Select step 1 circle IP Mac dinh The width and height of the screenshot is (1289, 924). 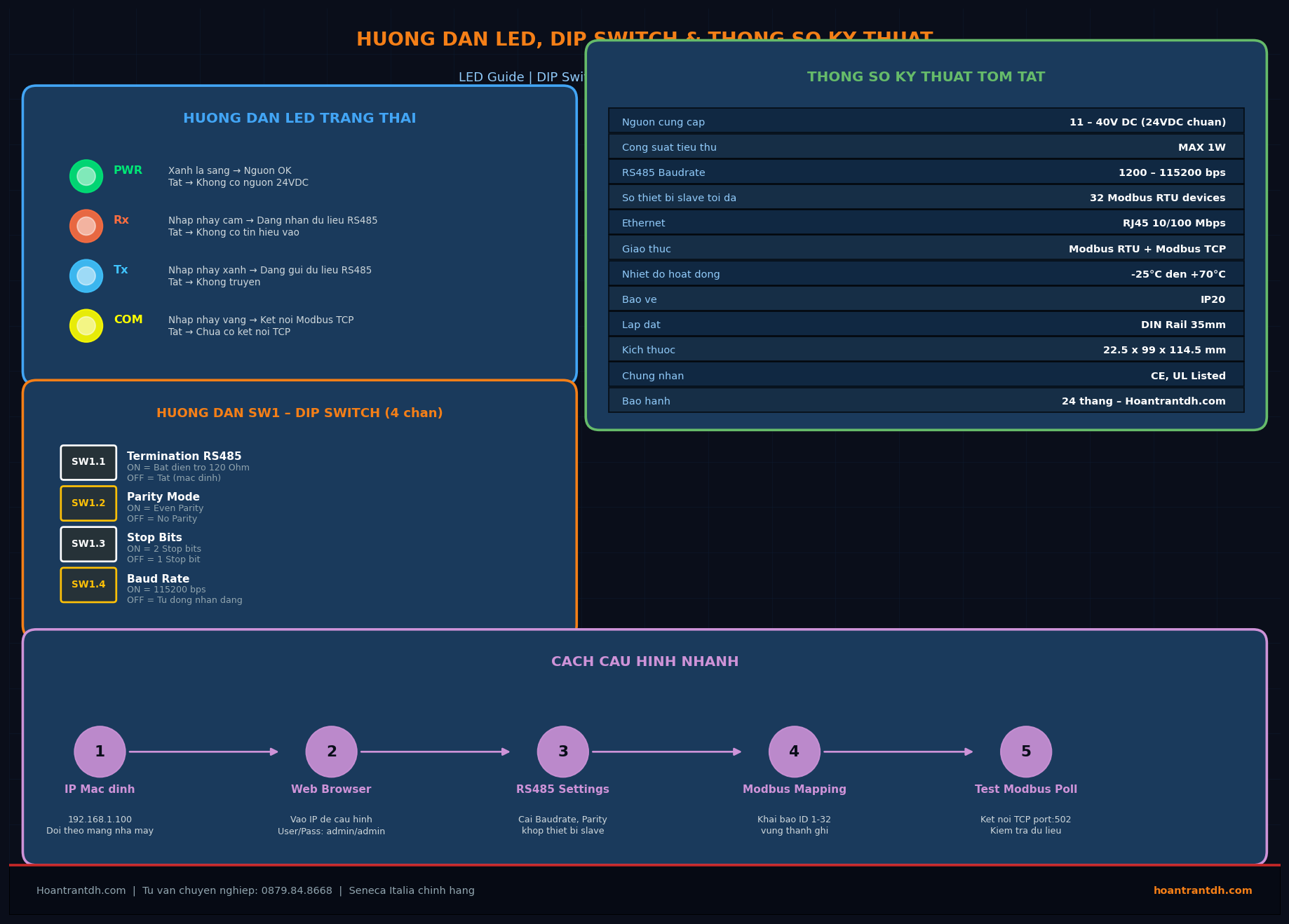click(100, 752)
